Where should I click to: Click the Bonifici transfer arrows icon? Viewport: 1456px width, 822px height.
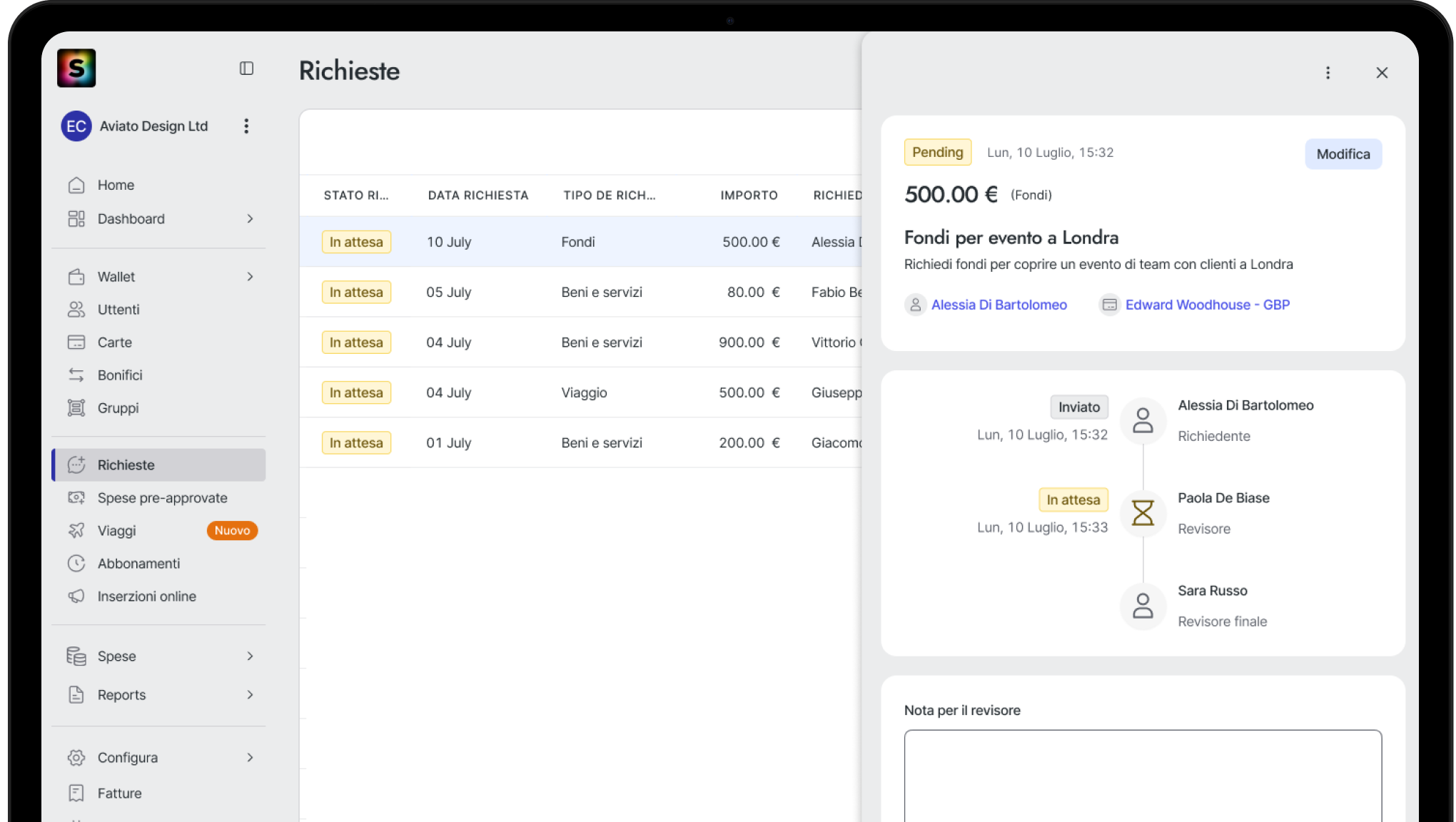pyautogui.click(x=76, y=375)
